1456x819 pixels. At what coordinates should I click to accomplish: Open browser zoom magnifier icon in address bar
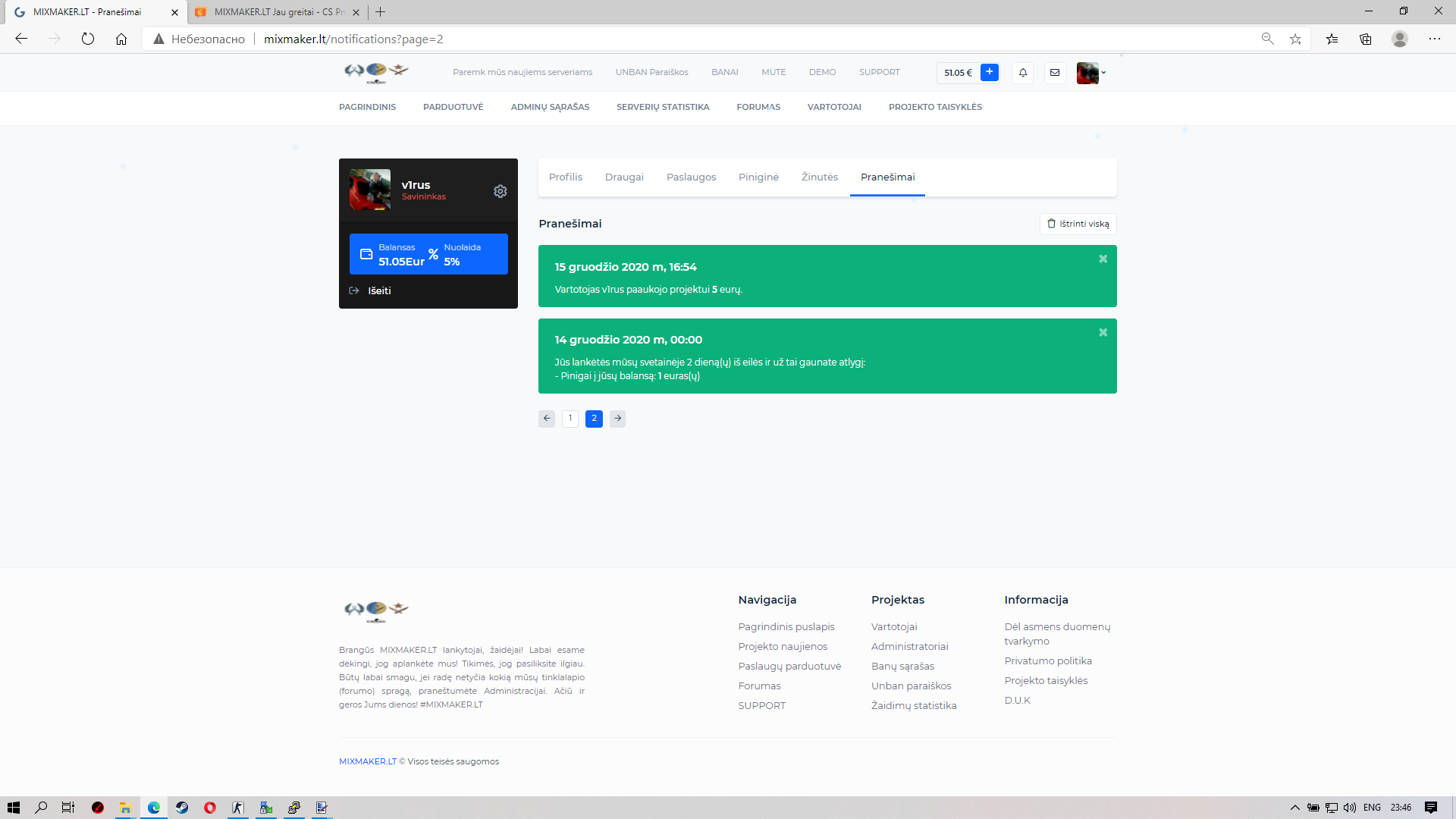tap(1267, 39)
